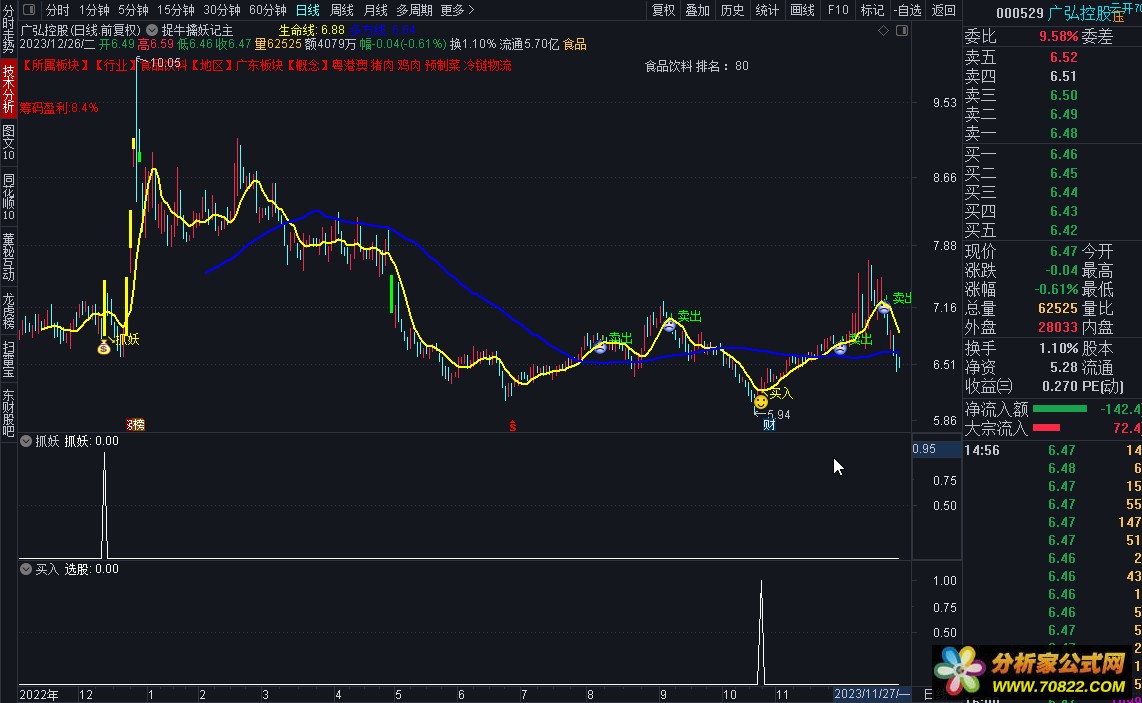Open F10 company info
This screenshot has height=703, width=1142.
pyautogui.click(x=838, y=9)
